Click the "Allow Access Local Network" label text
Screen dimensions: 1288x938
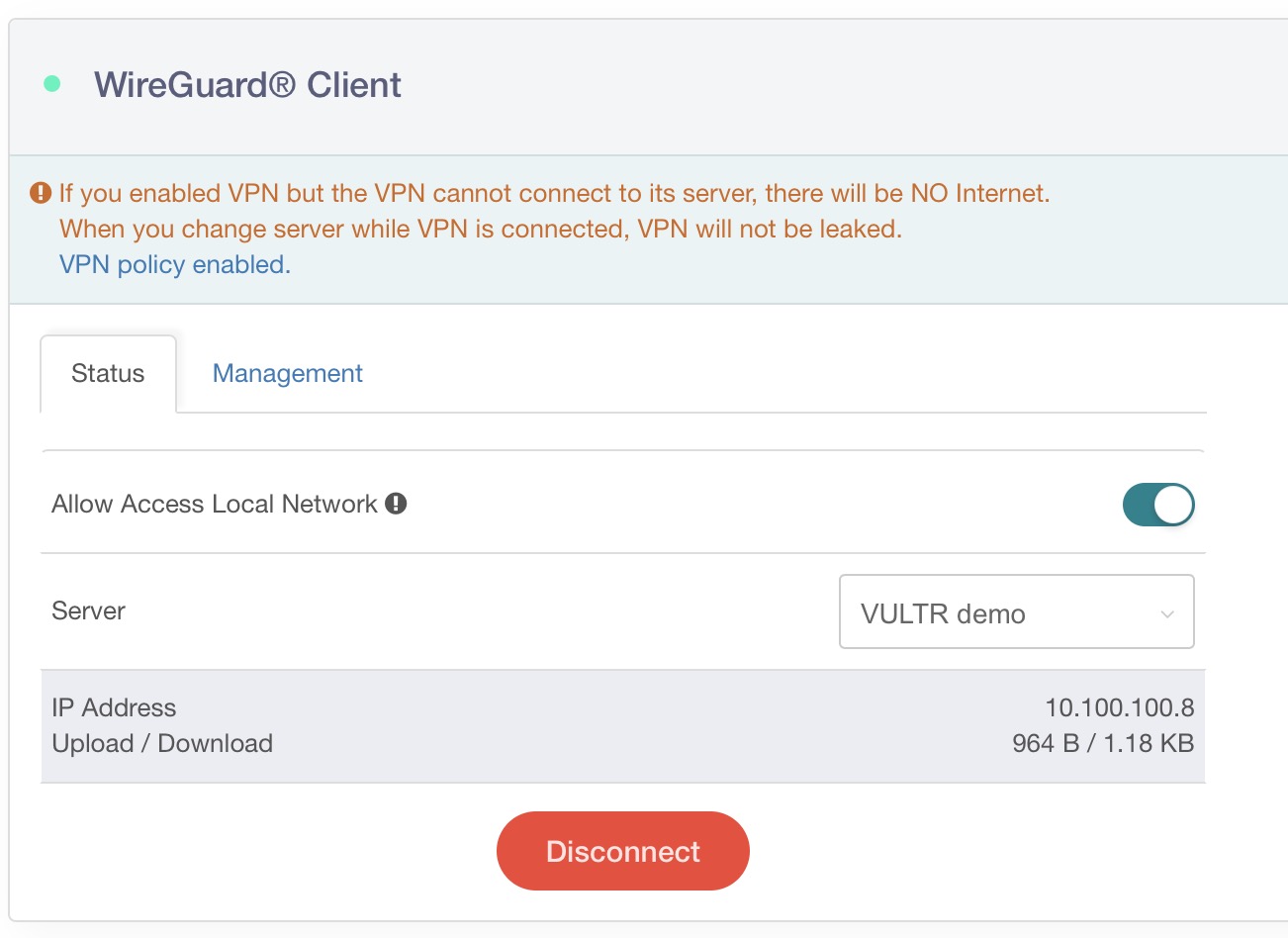click(x=214, y=504)
